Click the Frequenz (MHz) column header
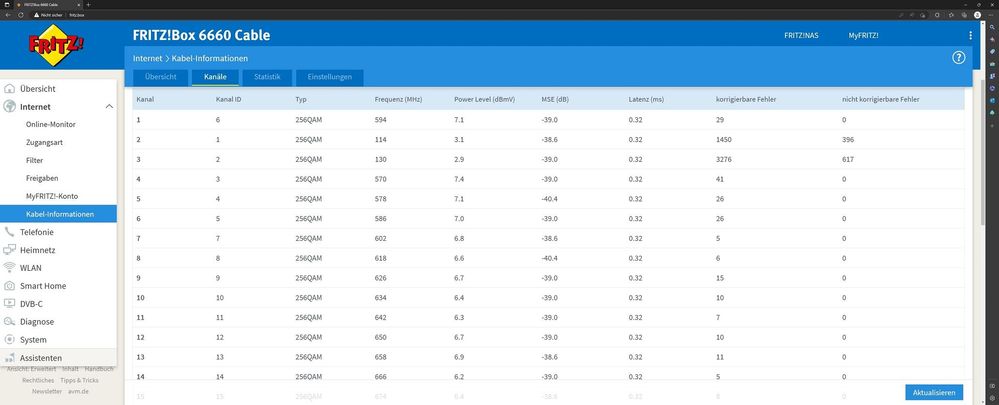This screenshot has width=999, height=405. (398, 100)
